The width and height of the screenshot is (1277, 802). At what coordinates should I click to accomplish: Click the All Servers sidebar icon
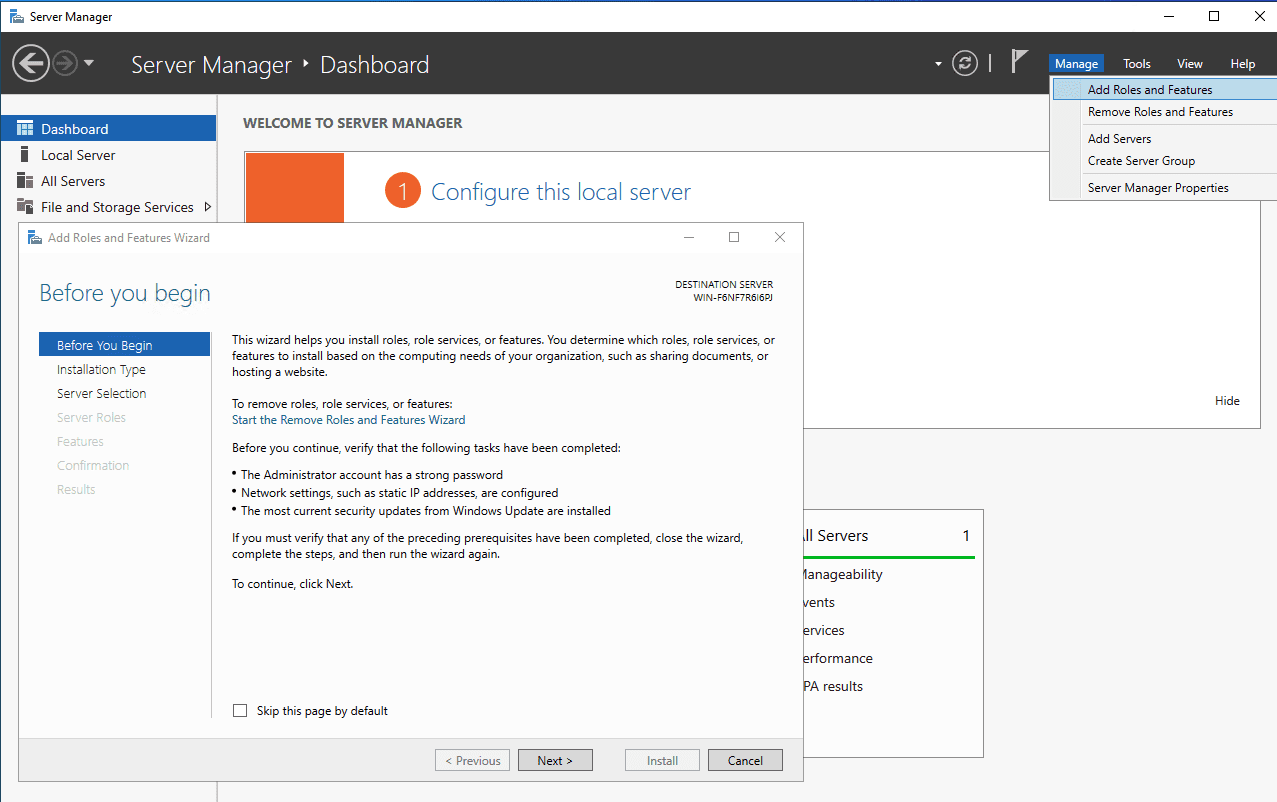pos(25,181)
